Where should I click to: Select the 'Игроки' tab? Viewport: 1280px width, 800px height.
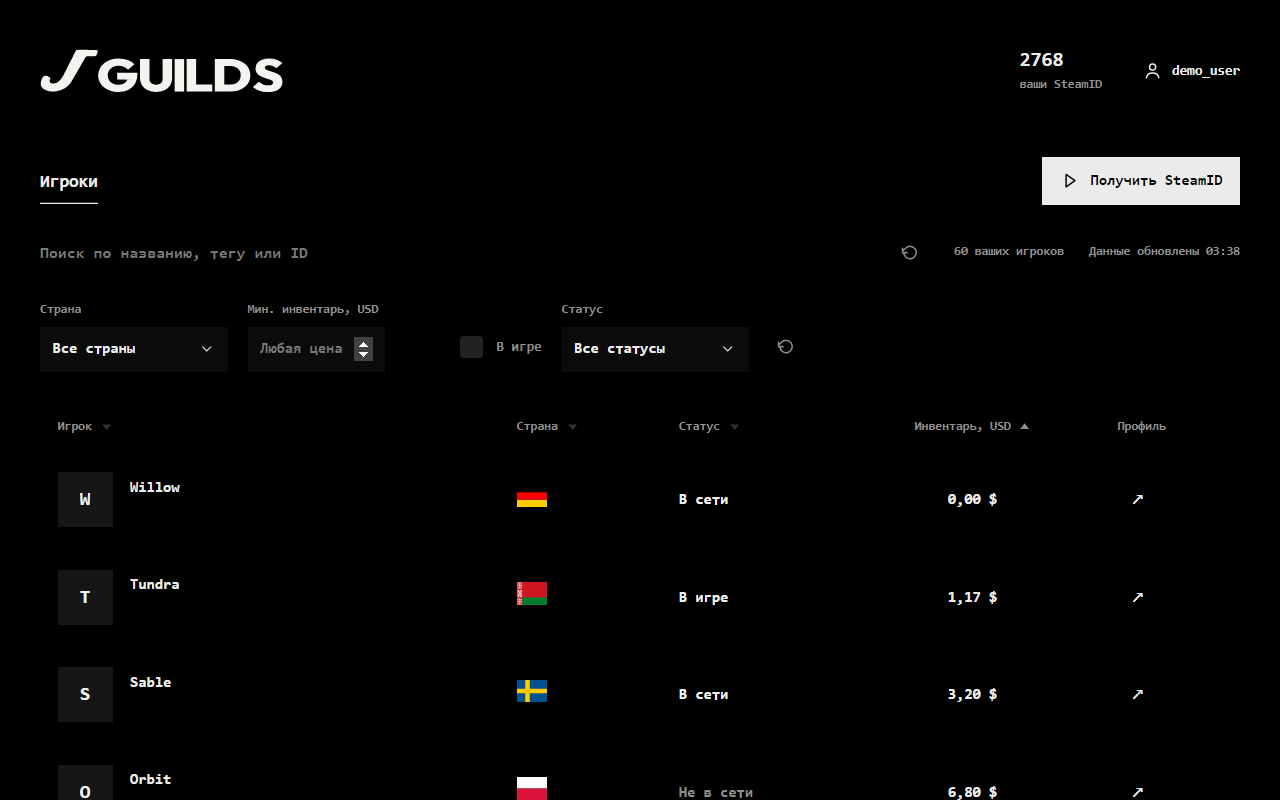click(69, 182)
